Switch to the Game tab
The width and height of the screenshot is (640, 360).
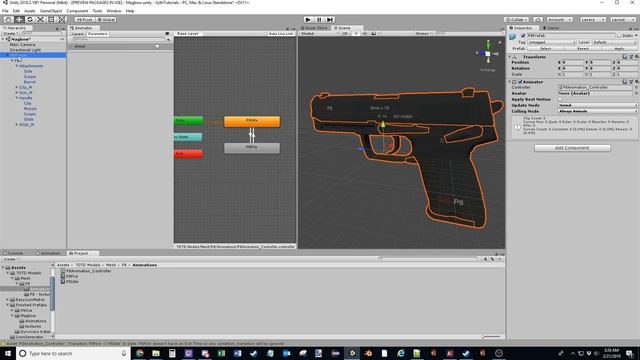pos(551,28)
